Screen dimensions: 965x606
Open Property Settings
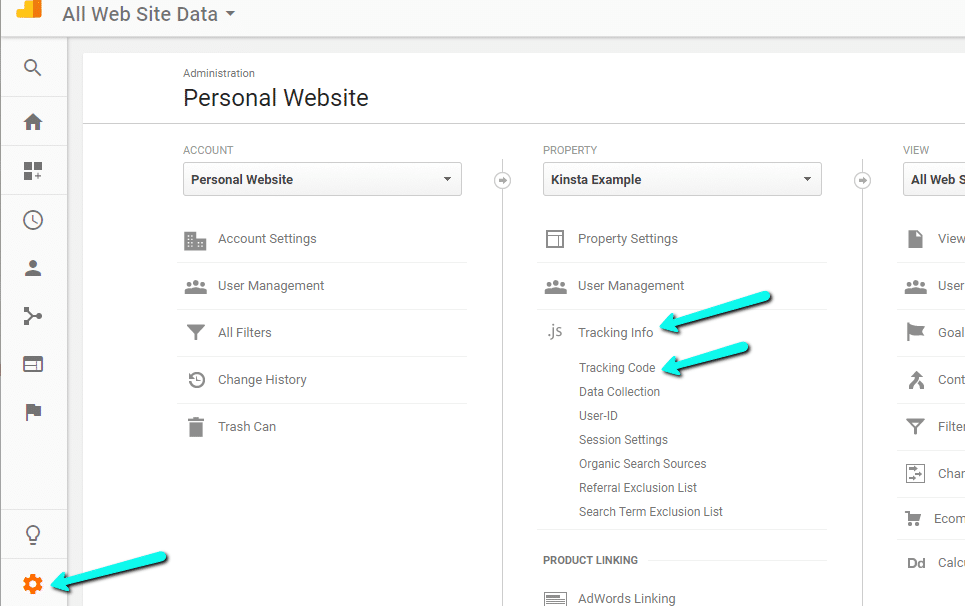[627, 239]
